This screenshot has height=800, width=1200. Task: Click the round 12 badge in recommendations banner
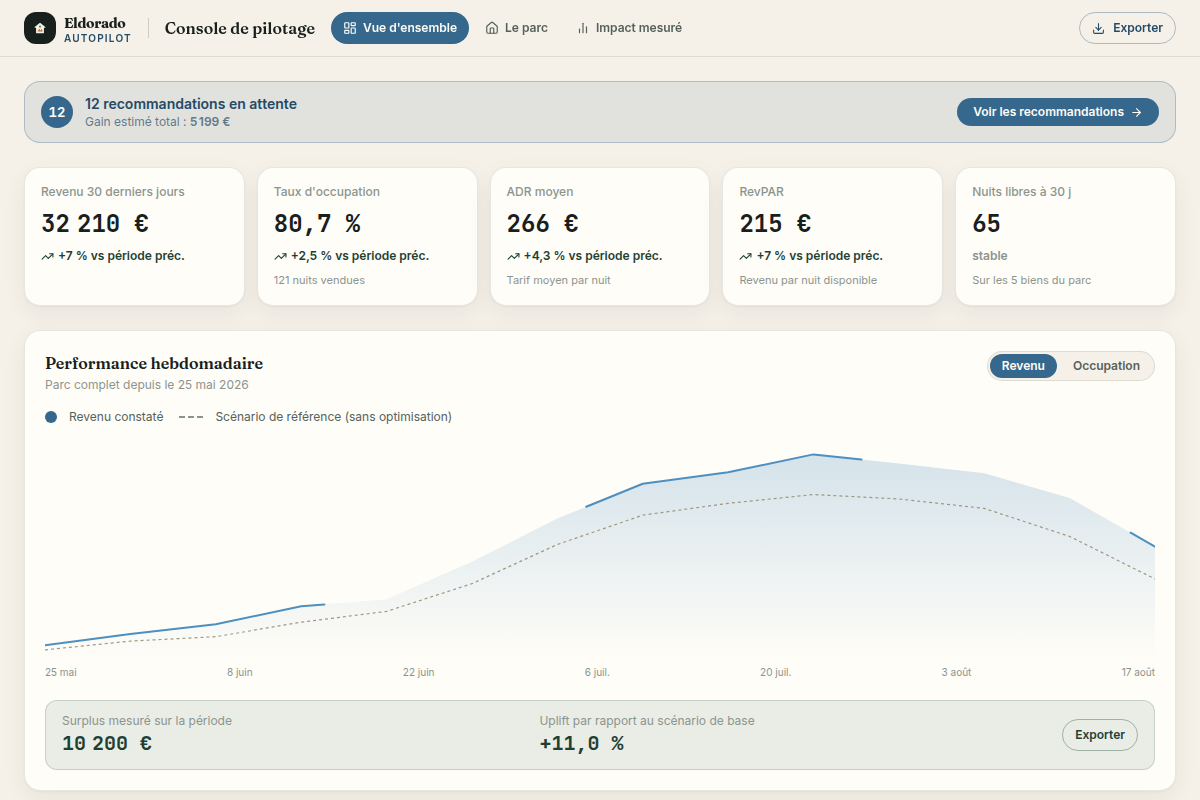tap(57, 112)
